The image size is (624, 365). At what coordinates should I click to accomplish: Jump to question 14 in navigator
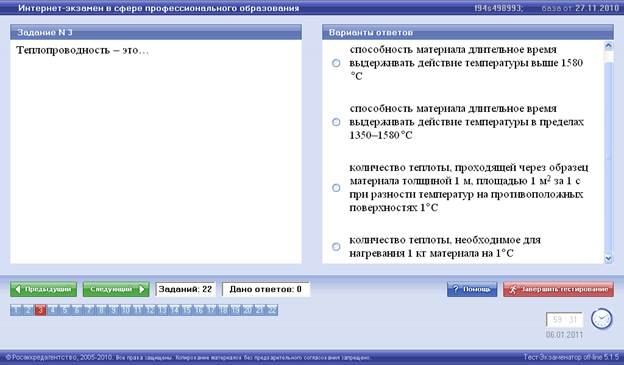point(174,310)
